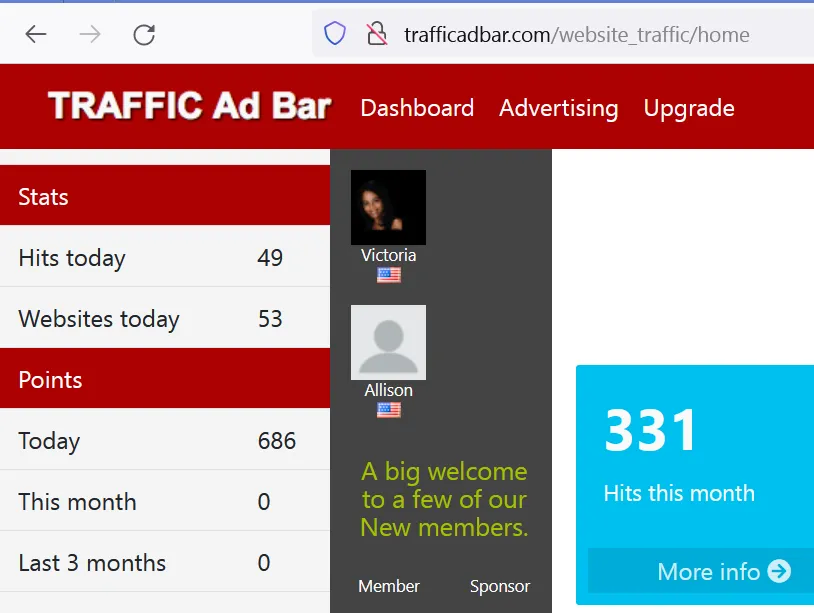Click the Member column label

click(x=389, y=586)
